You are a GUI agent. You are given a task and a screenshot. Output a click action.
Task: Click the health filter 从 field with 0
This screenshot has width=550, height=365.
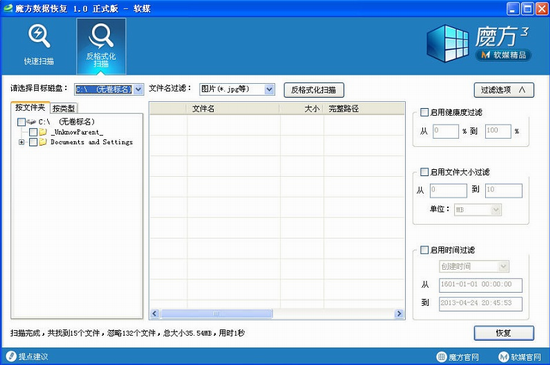(x=445, y=131)
